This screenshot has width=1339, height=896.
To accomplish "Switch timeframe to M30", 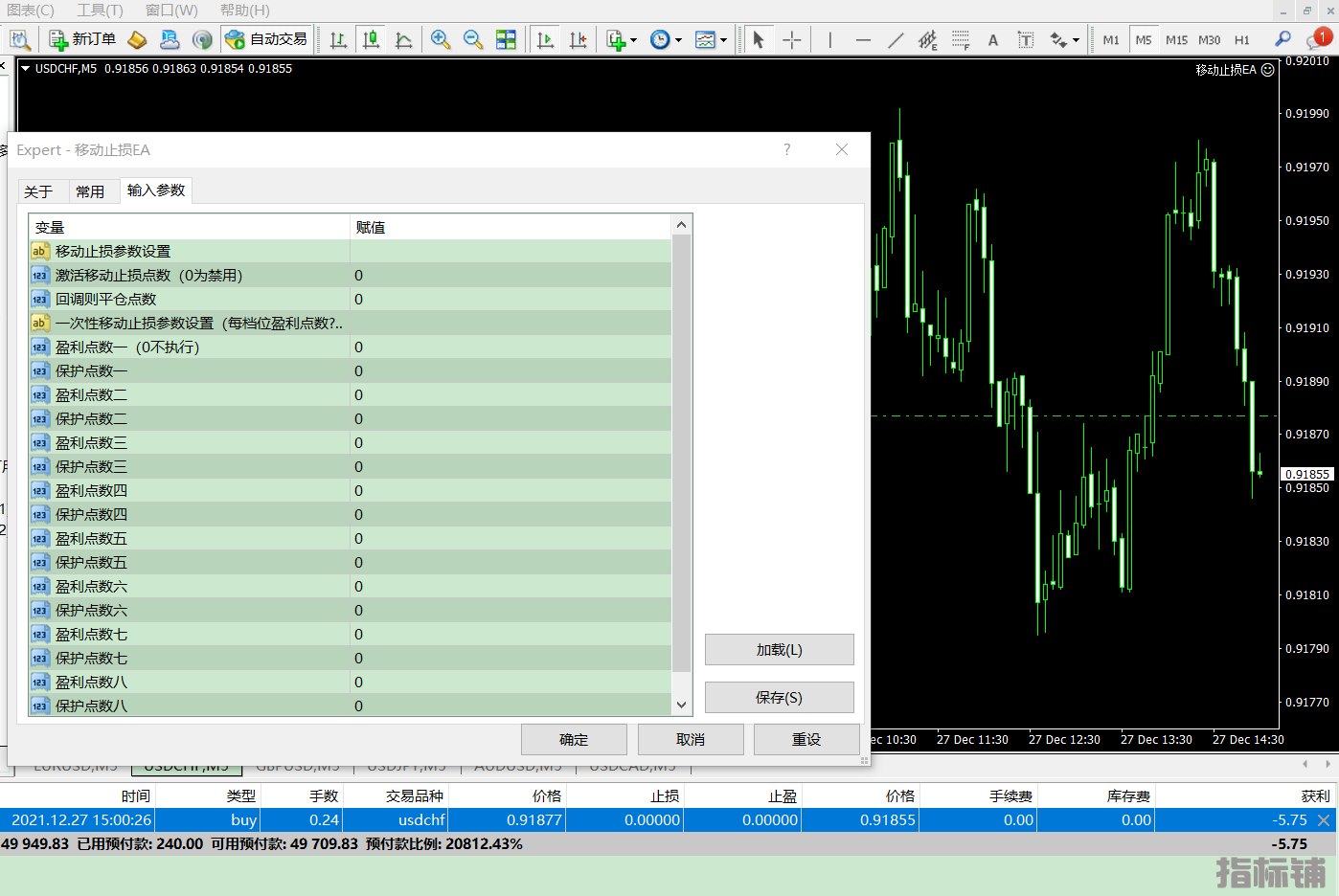I will pos(1210,40).
